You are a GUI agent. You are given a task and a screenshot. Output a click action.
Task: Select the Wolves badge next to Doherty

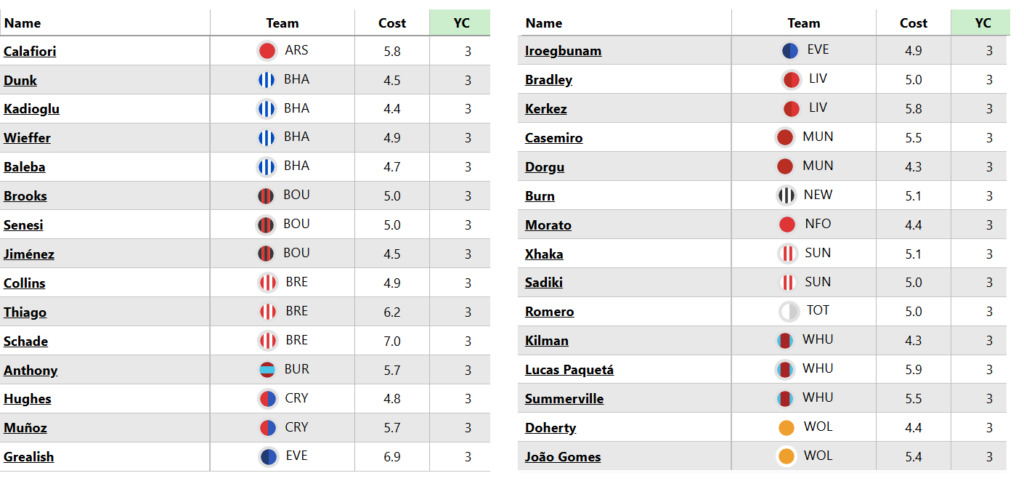coord(787,428)
